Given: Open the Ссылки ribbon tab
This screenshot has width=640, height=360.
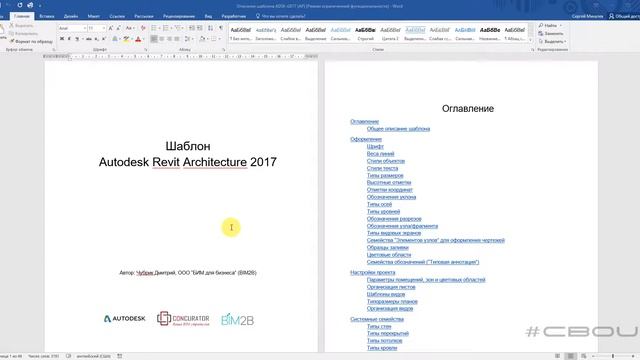Looking at the screenshot, I should point(117,16).
